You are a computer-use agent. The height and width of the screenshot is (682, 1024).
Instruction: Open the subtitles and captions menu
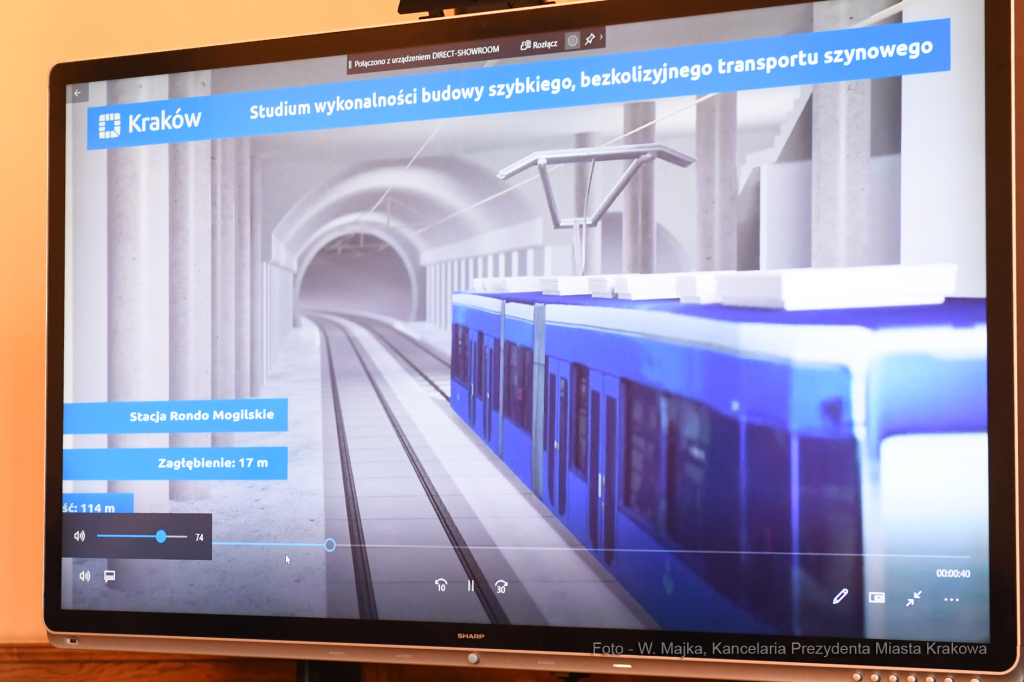click(x=110, y=576)
